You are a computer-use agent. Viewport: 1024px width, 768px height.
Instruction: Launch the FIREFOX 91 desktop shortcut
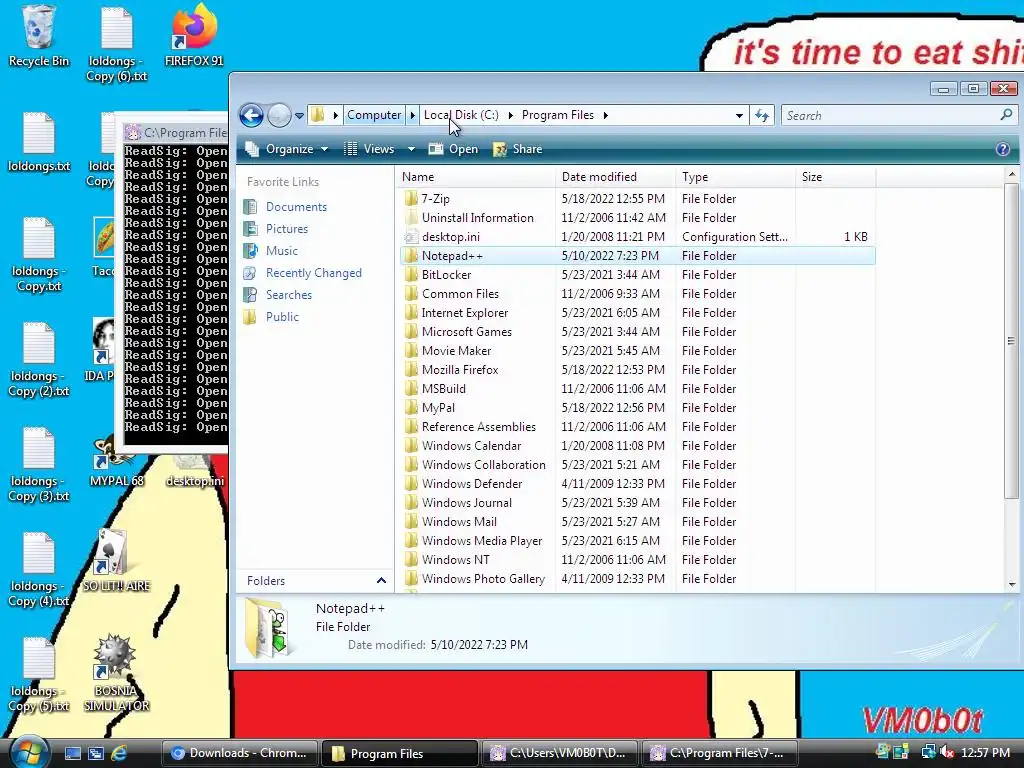[194, 36]
